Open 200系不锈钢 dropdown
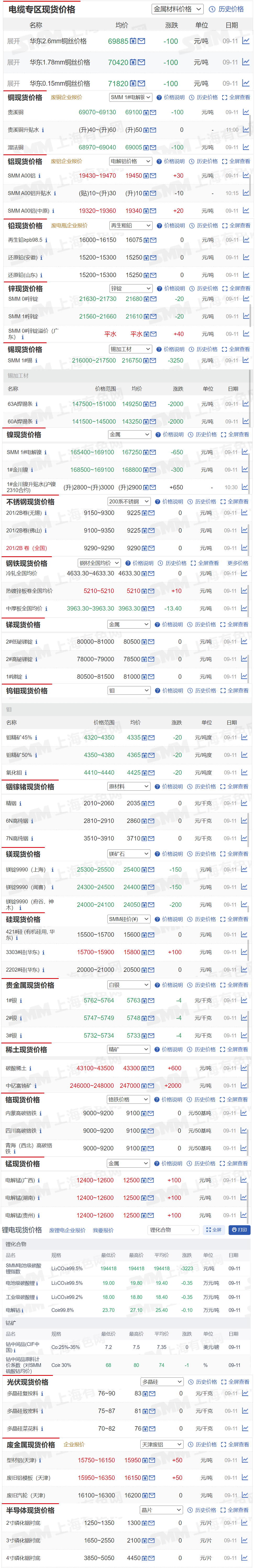This screenshot has width=255, height=1568. pos(130,502)
